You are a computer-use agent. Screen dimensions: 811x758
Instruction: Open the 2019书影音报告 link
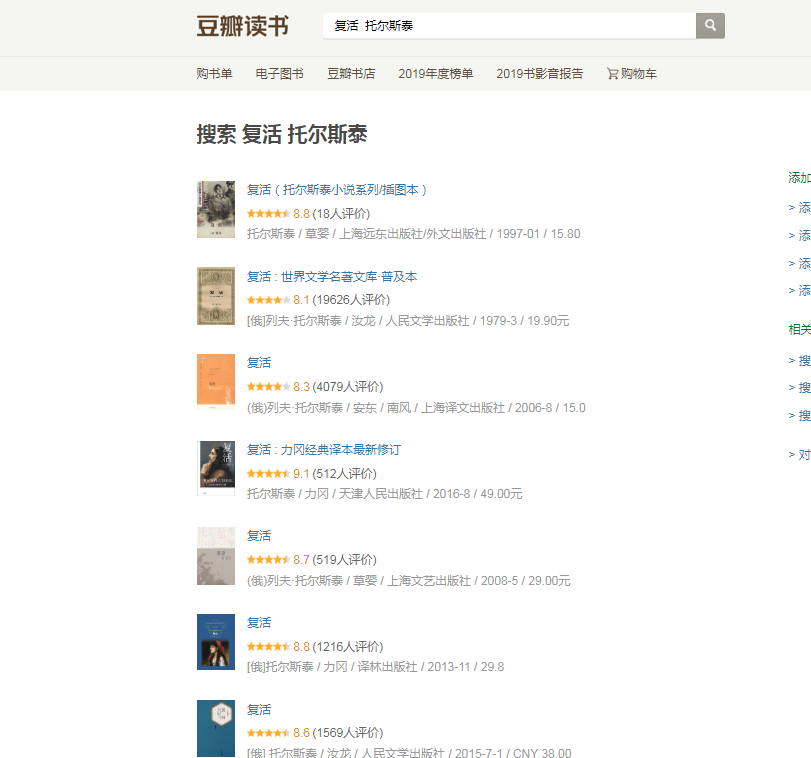tap(539, 74)
